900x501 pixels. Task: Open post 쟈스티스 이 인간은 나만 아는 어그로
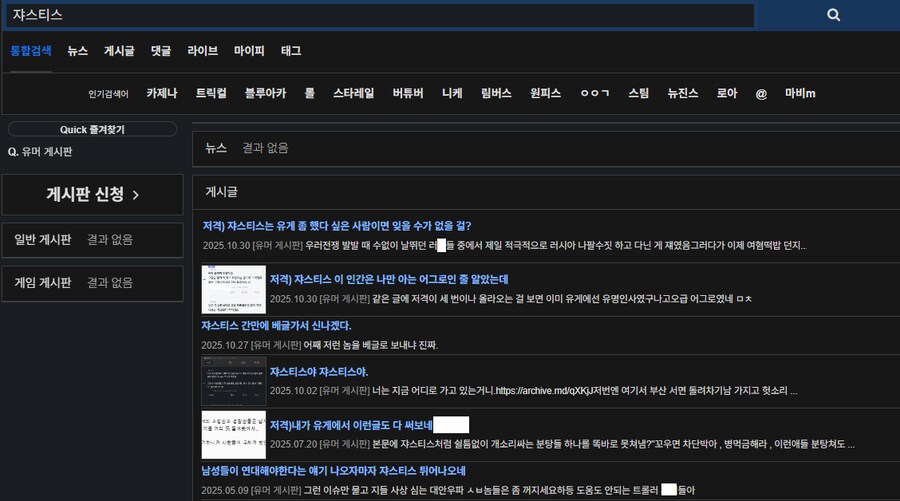click(389, 279)
